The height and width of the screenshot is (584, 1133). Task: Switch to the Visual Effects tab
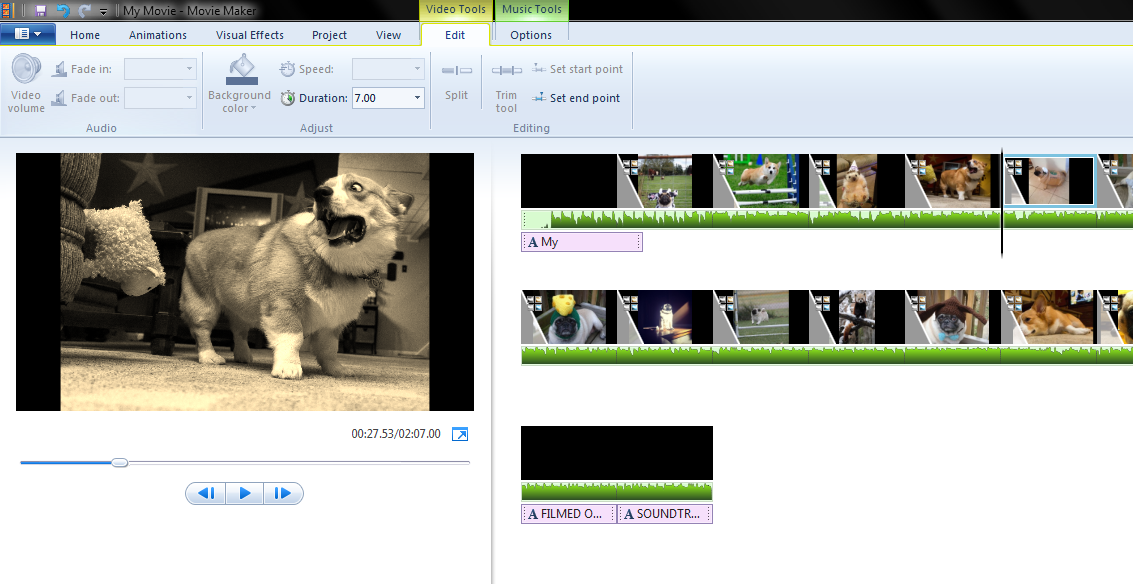pyautogui.click(x=249, y=34)
